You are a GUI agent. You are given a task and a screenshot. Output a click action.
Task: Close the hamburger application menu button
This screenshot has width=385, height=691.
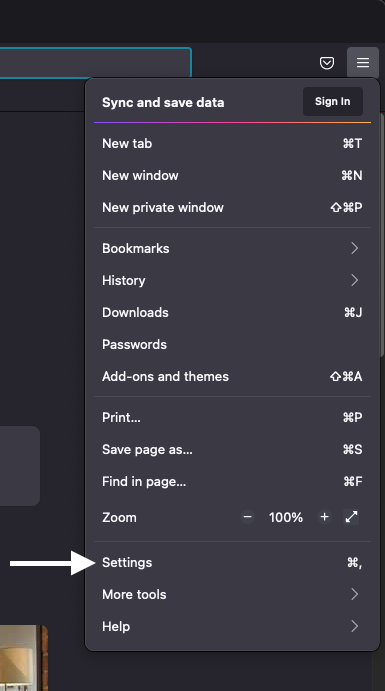point(363,63)
